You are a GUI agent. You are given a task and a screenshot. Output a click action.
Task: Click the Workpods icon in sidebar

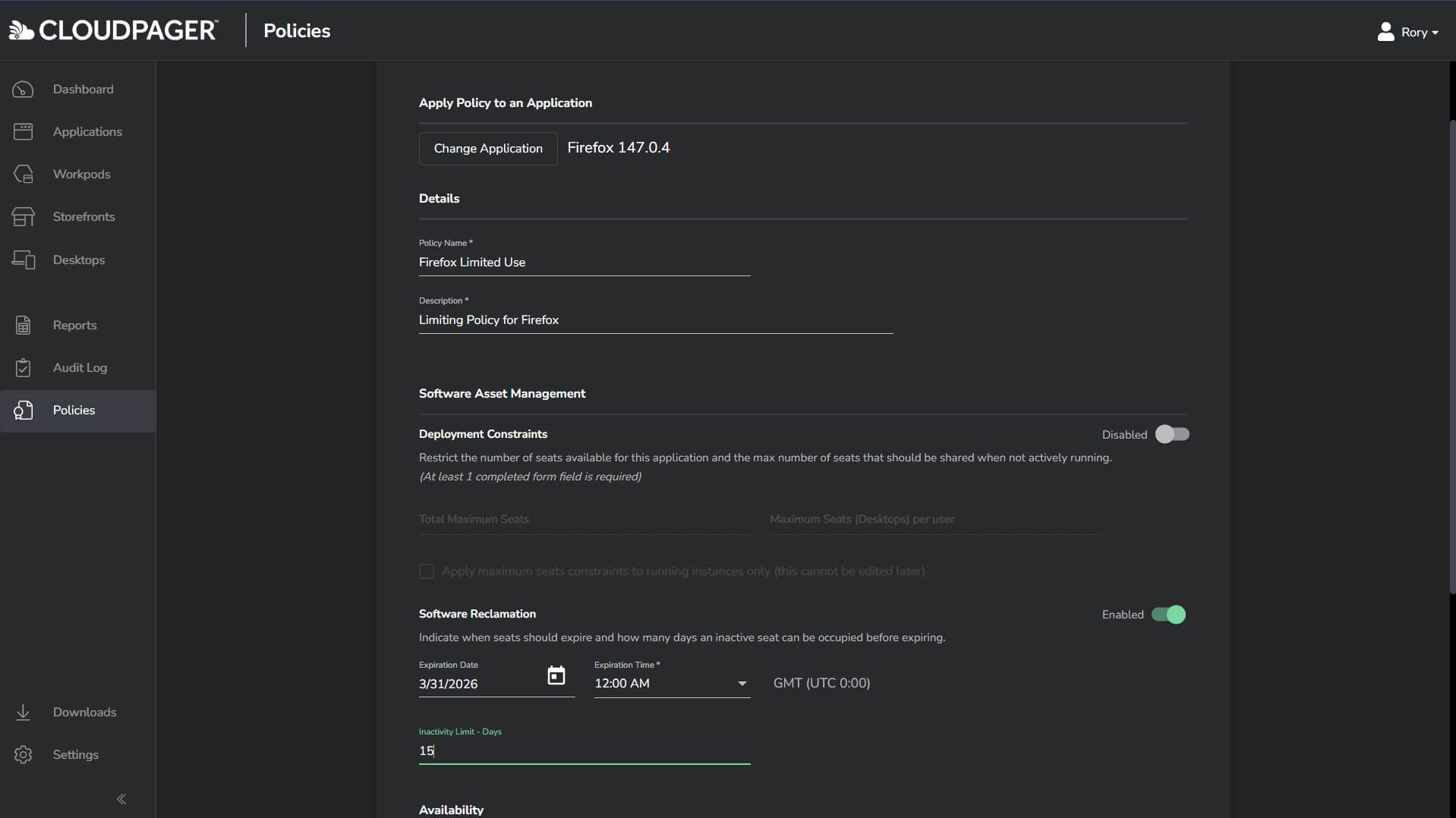[23, 175]
